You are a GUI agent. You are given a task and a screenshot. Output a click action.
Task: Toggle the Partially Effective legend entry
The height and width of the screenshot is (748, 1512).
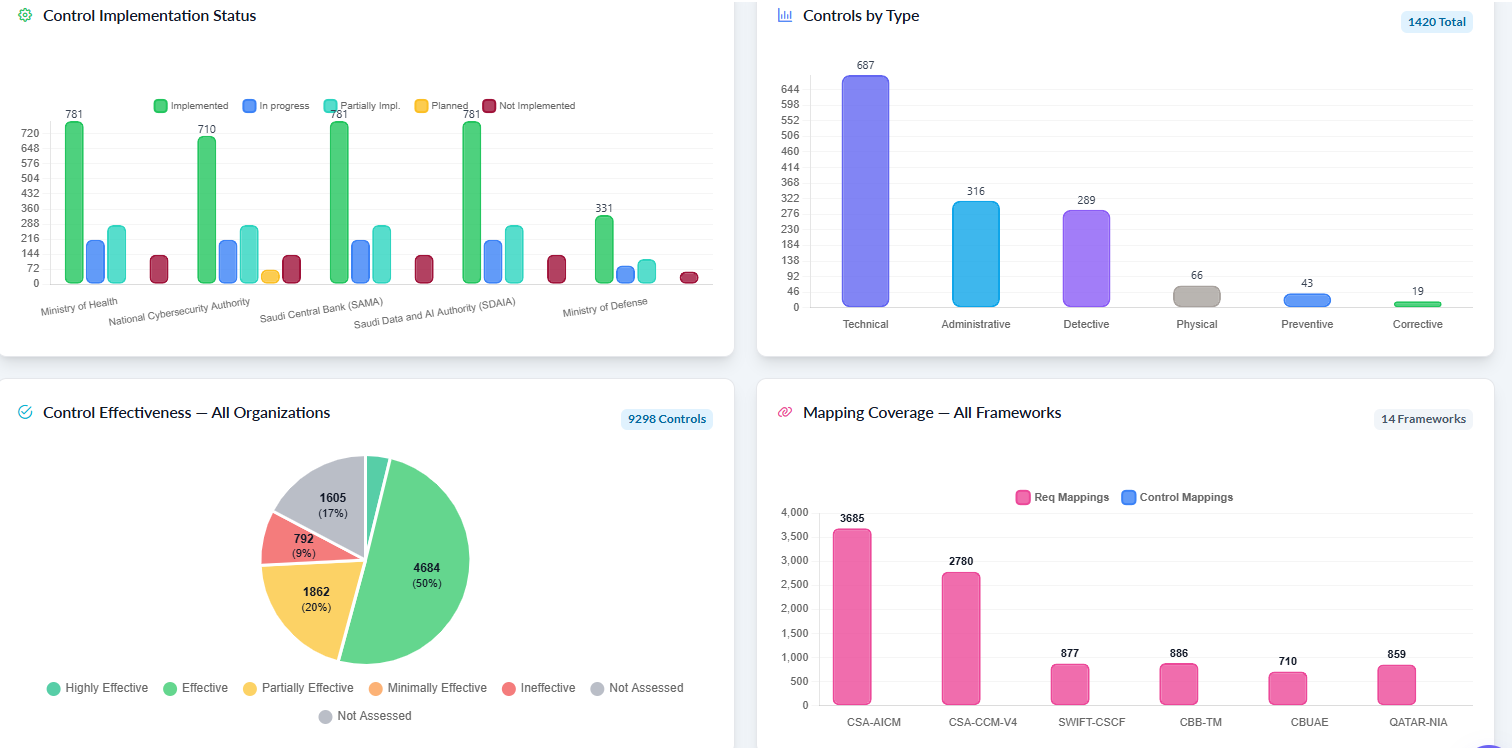click(298, 688)
